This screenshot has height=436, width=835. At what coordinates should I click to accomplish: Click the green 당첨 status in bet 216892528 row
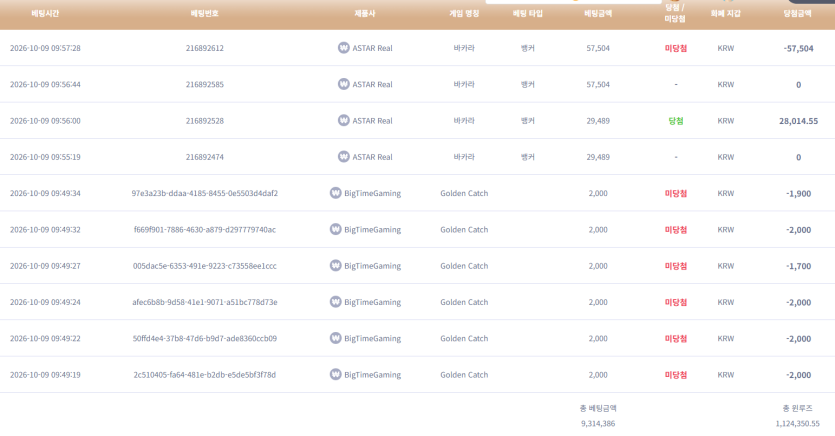pos(675,121)
